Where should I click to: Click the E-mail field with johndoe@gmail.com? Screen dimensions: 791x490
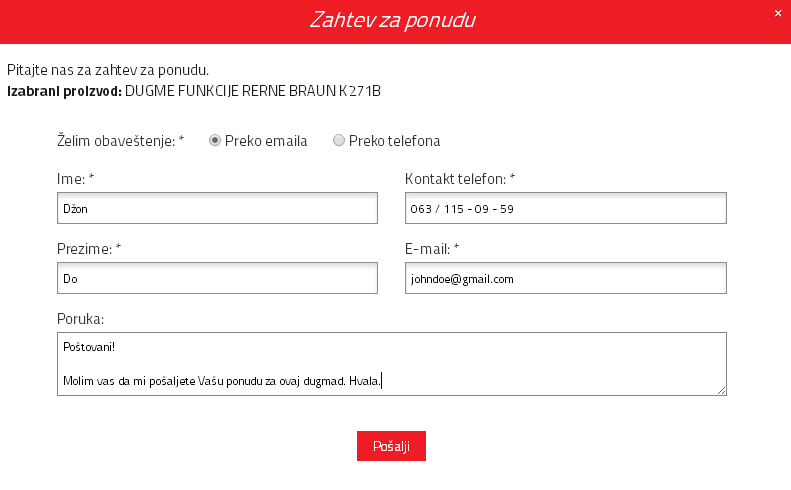(566, 278)
